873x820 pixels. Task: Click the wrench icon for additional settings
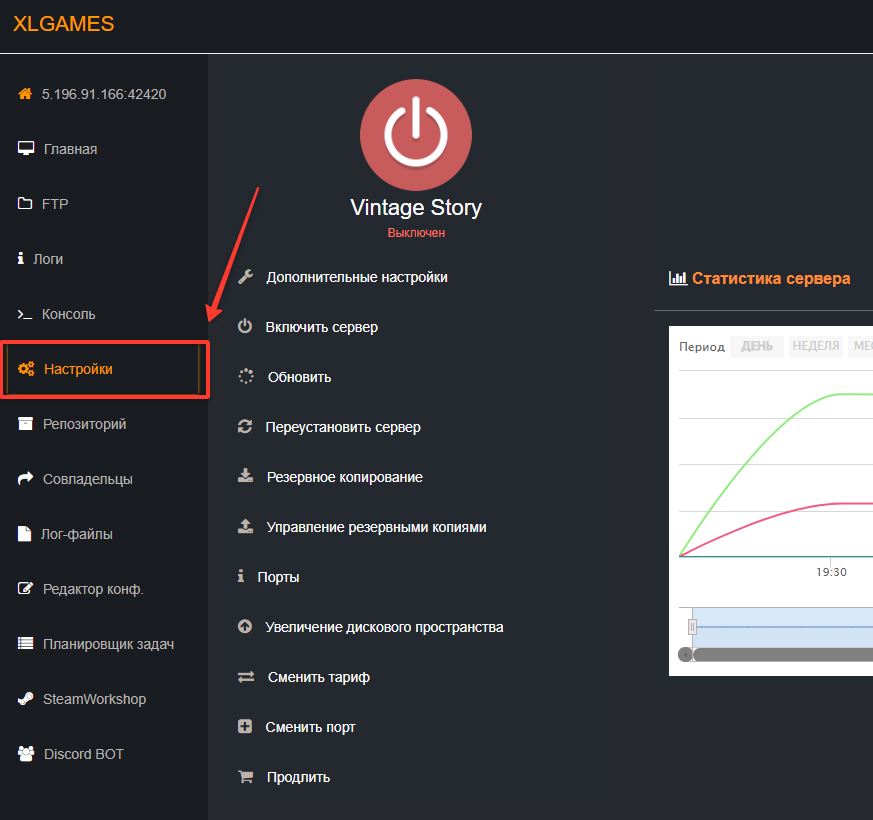(x=245, y=277)
